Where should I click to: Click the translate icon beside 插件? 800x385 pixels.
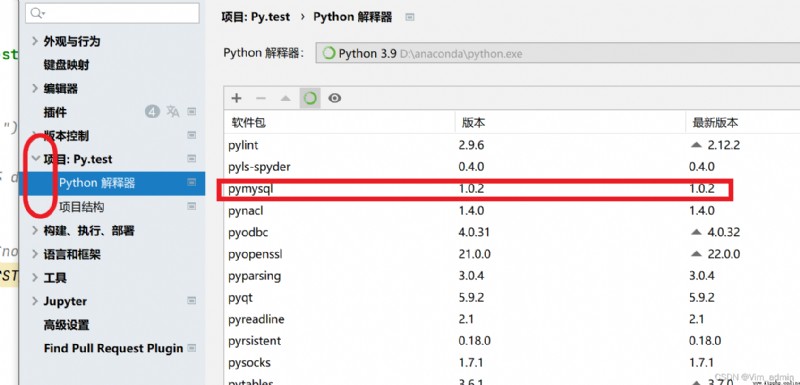(x=173, y=112)
